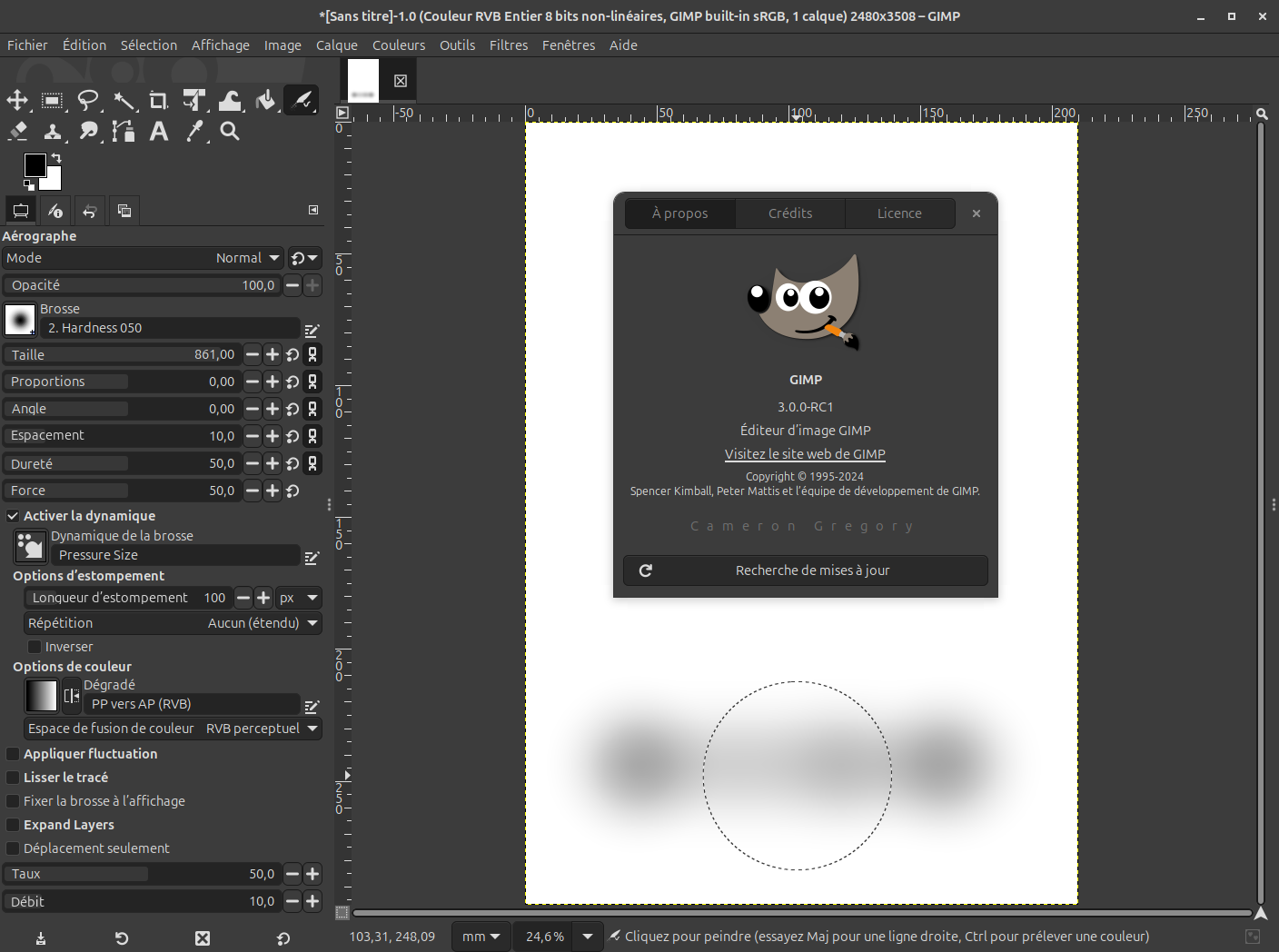Switch to the Licence tab
Viewport: 1279px width, 952px height.
pos(899,213)
